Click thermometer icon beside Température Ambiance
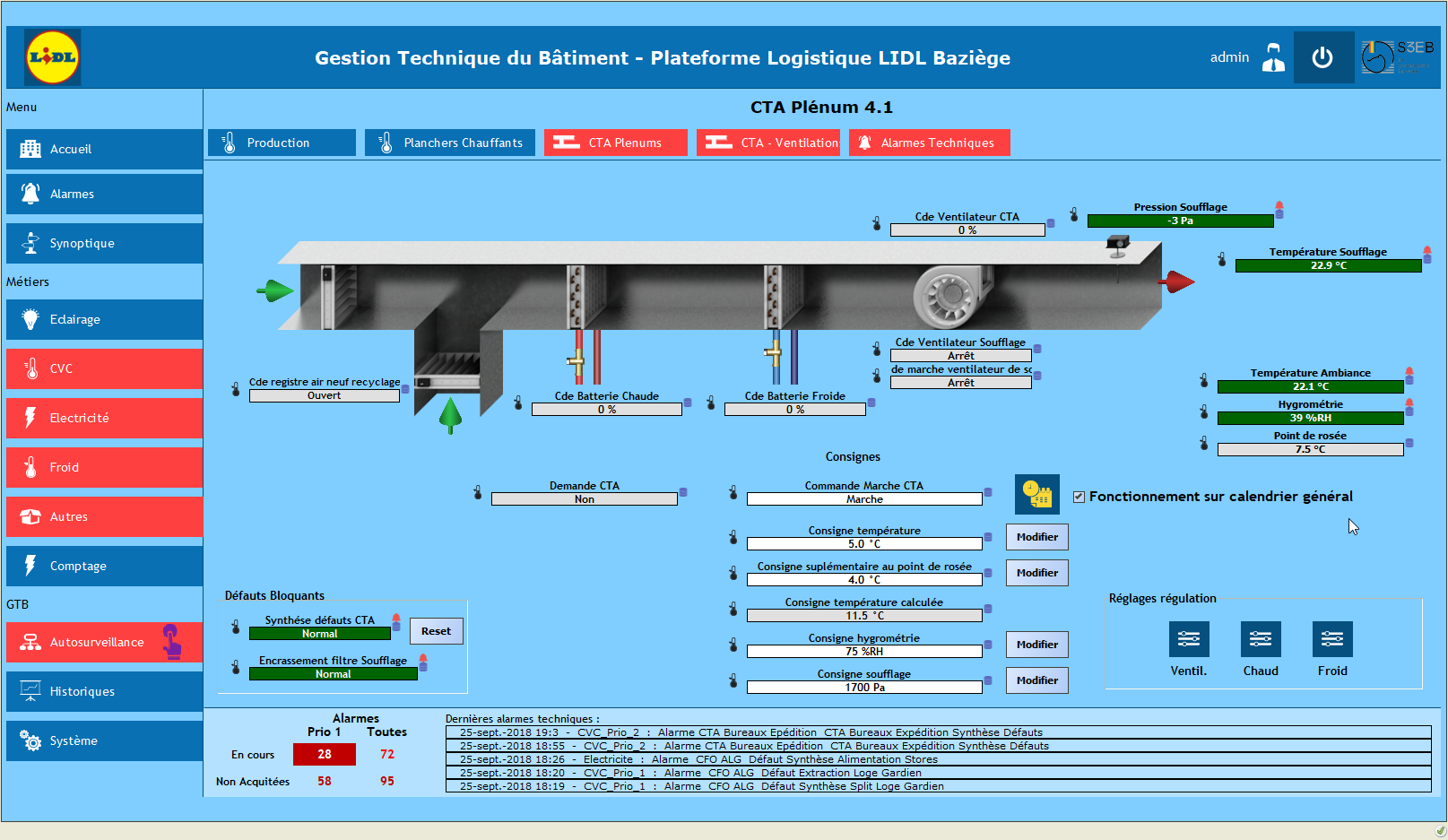 [1204, 380]
